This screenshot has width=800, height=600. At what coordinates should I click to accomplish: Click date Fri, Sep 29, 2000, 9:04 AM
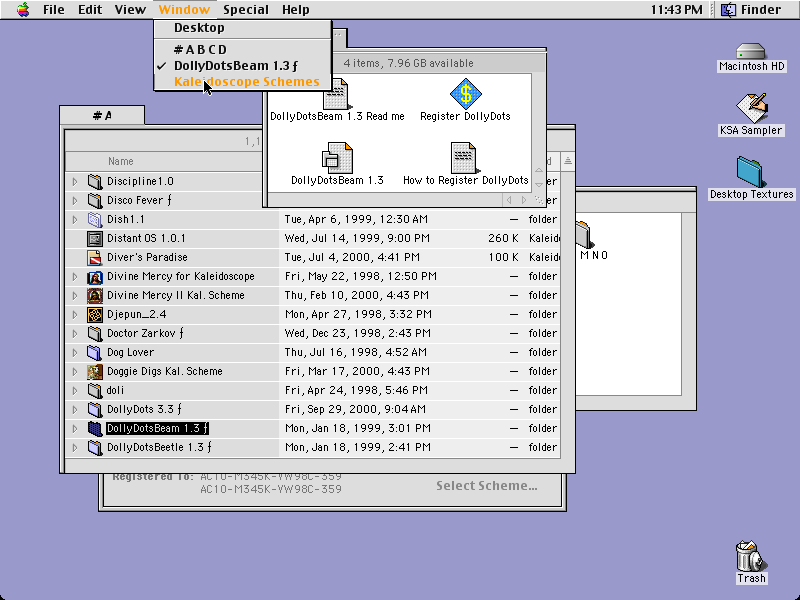(356, 409)
